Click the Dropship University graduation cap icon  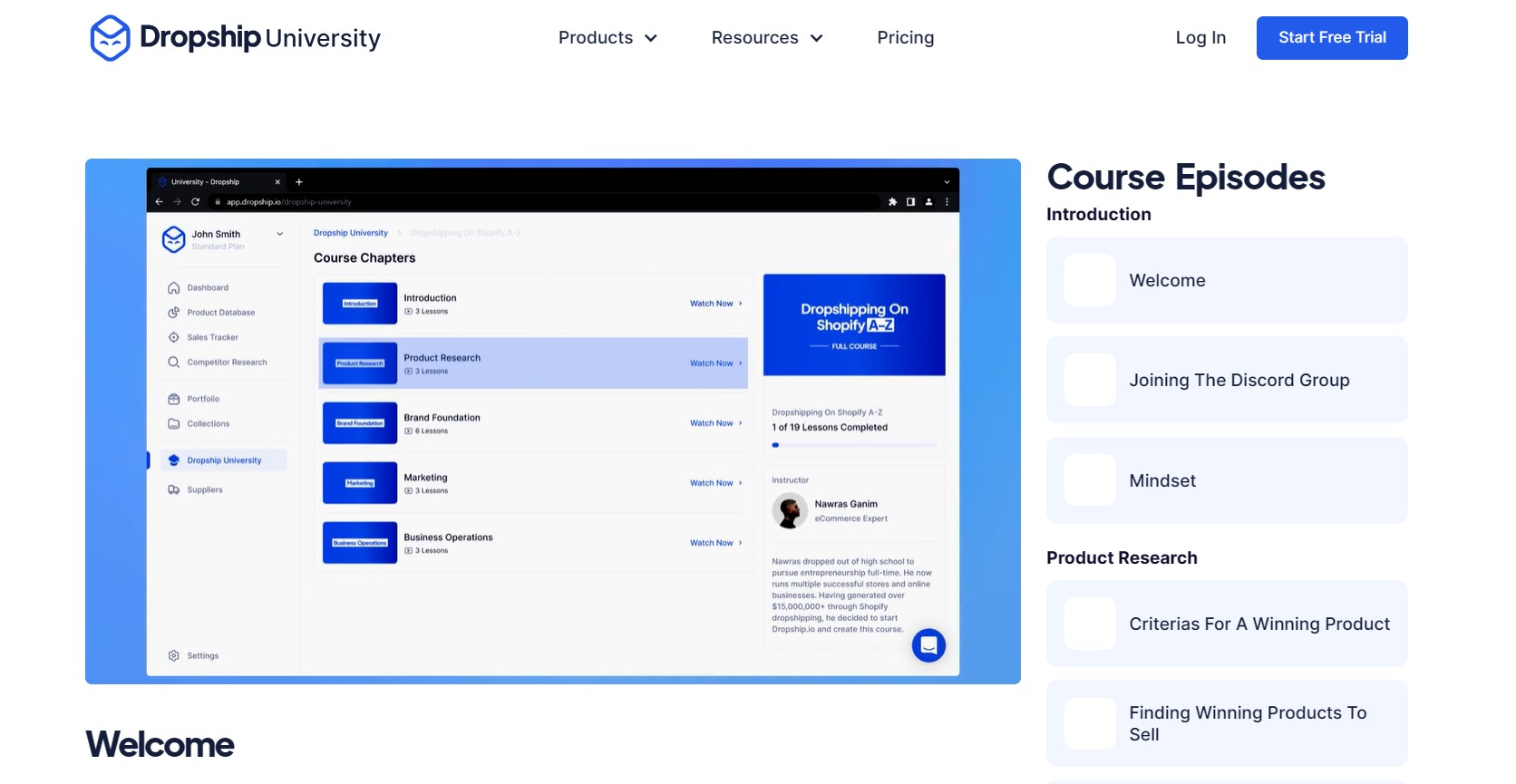tap(173, 460)
